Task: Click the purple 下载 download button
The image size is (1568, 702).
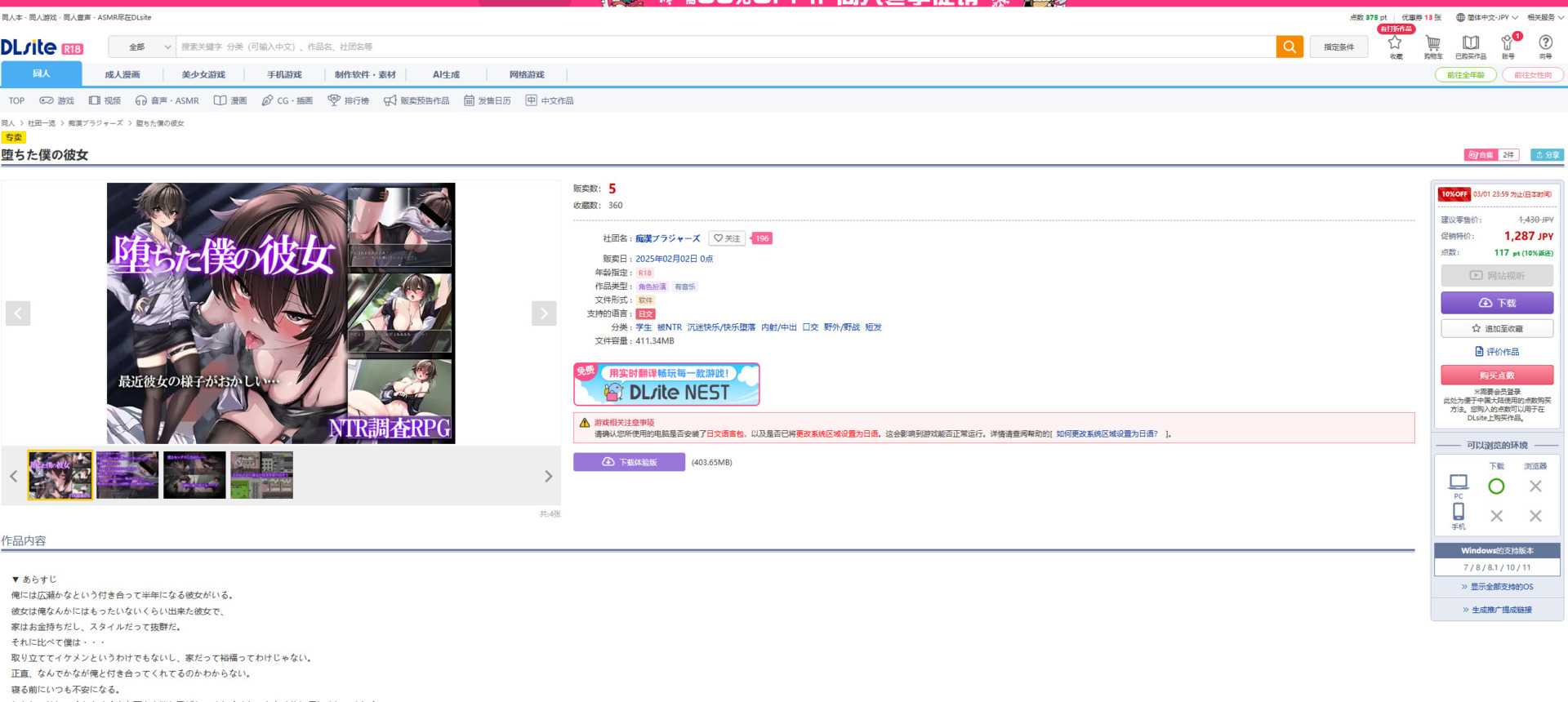Action: (x=1497, y=303)
